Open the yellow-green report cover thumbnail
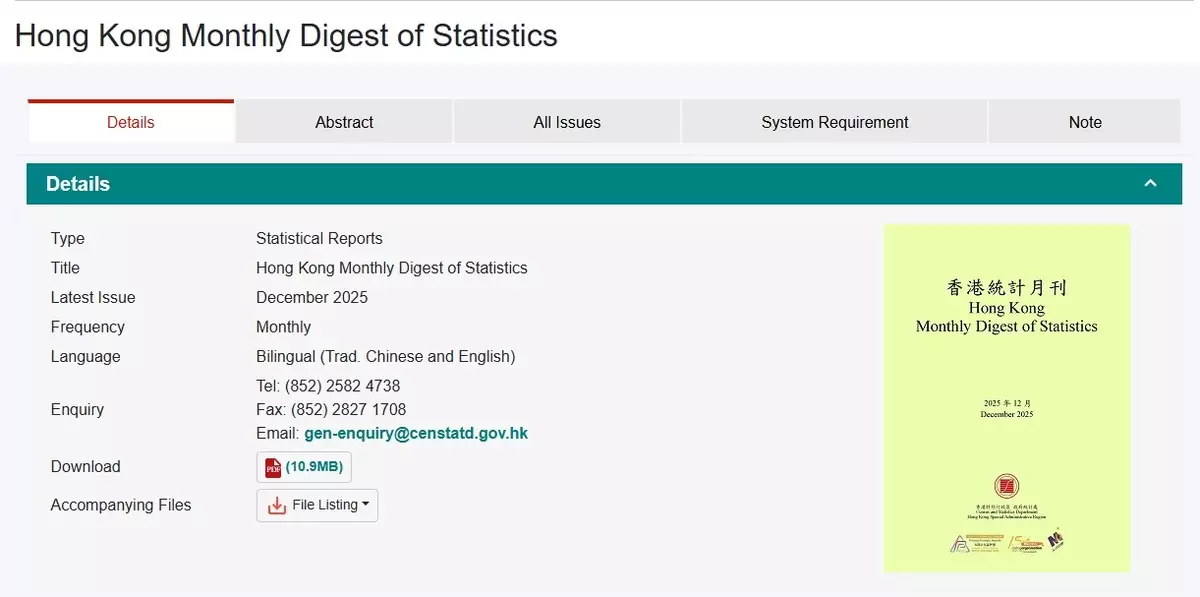Image resolution: width=1200 pixels, height=597 pixels. pos(1006,398)
